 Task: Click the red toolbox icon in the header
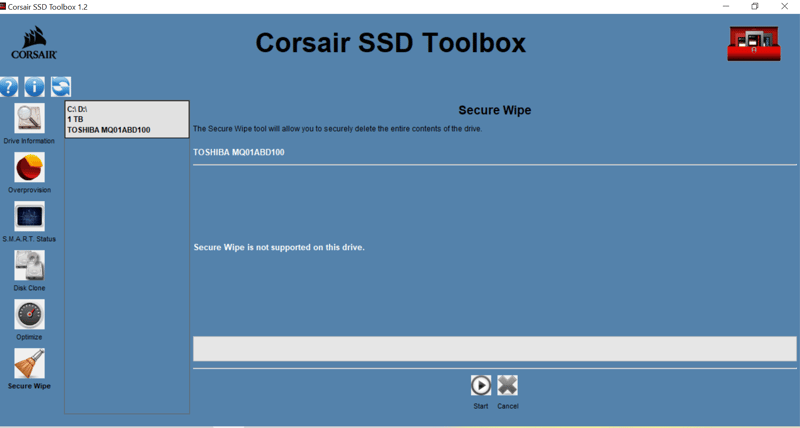click(754, 43)
